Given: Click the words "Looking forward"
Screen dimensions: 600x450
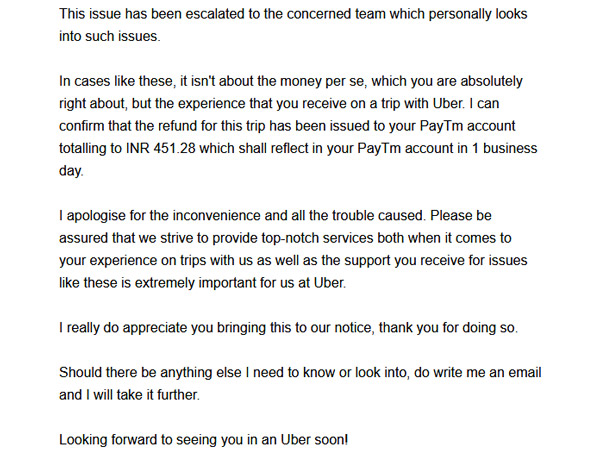Looking at the screenshot, I should (x=112, y=440).
